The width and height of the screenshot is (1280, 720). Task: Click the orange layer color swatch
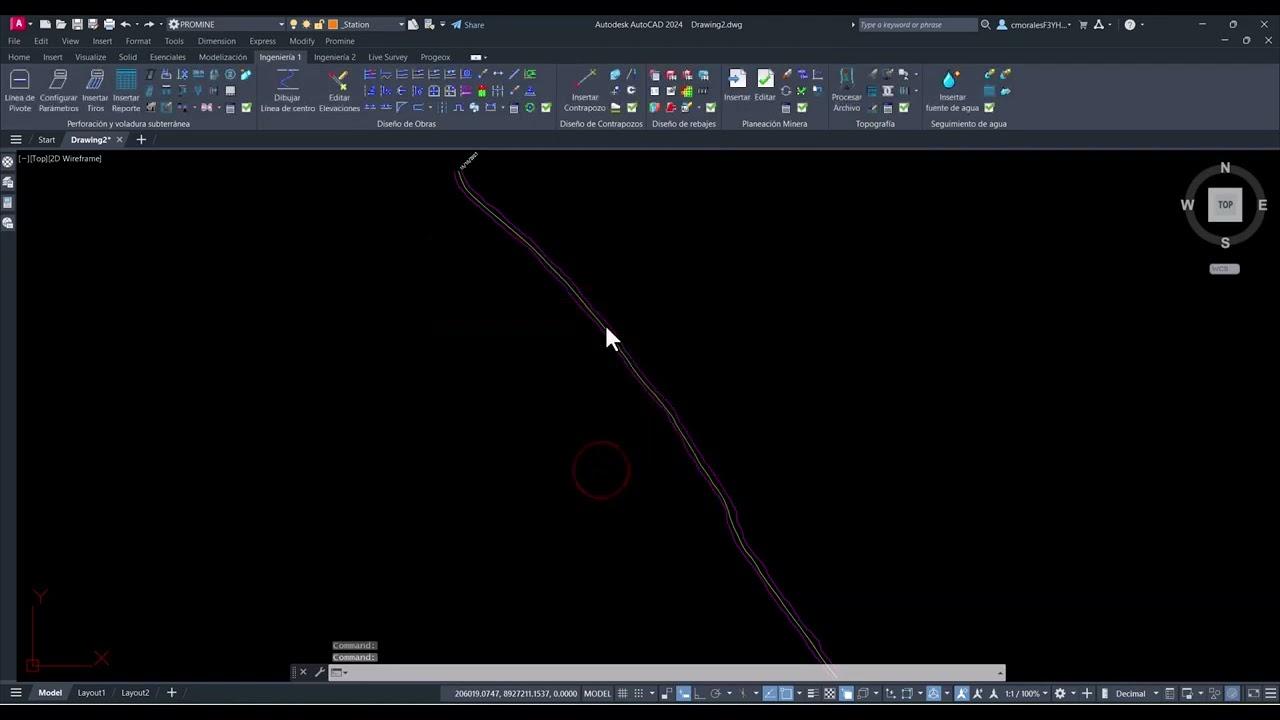[x=334, y=24]
